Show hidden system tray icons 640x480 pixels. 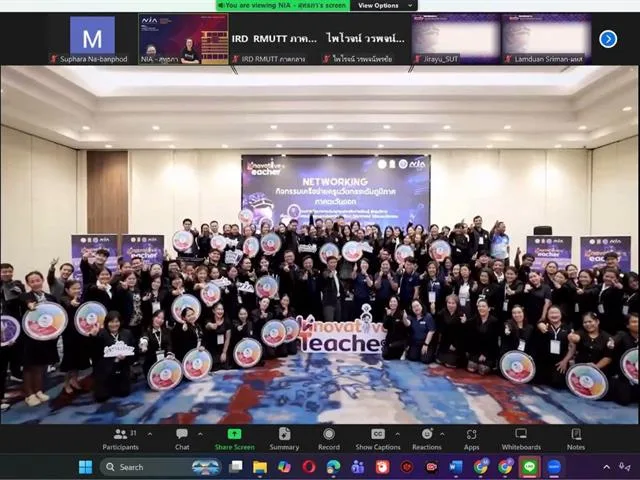[x=607, y=467]
